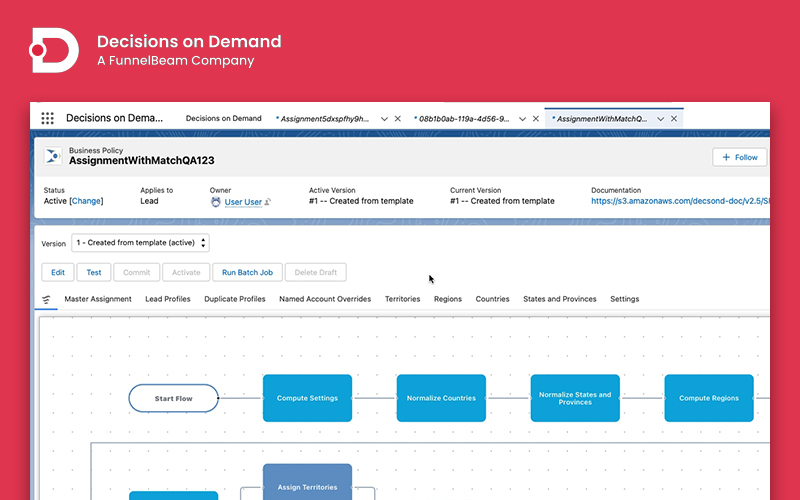This screenshot has width=800, height=500.
Task: Open the 08b1b0ab-119a-4d56 tab dropdown chevron
Action: 522,119
